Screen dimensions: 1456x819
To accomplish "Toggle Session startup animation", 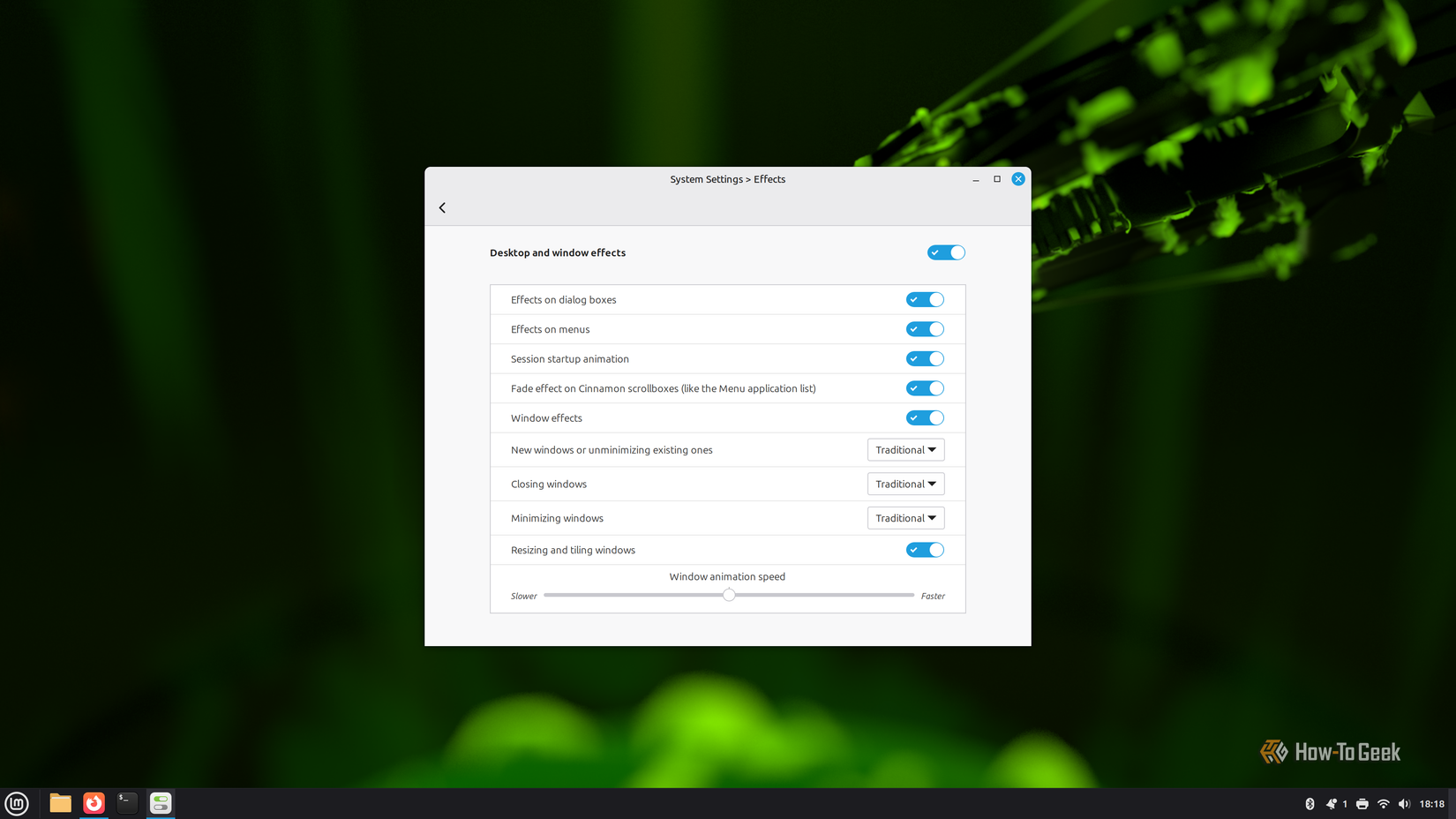I will 925,359.
